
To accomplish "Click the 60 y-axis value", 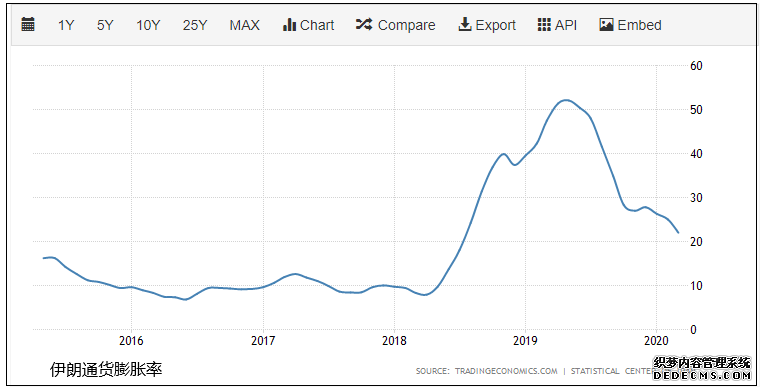I will click(696, 66).
